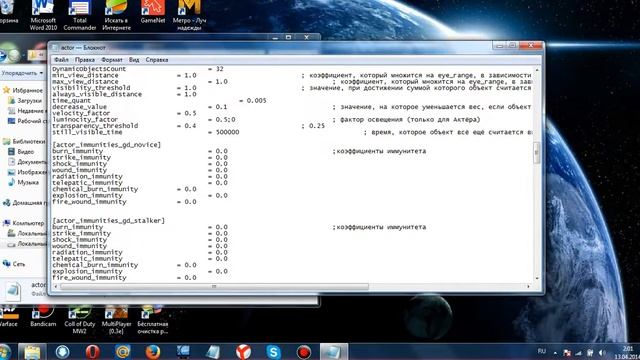The image size is (640, 360).
Task: Click the [actor_immunities_gd_stalker] section line
Action: click(108, 220)
